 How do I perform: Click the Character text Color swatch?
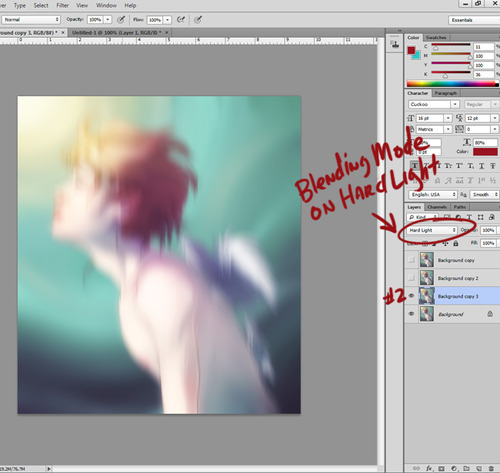pos(485,152)
